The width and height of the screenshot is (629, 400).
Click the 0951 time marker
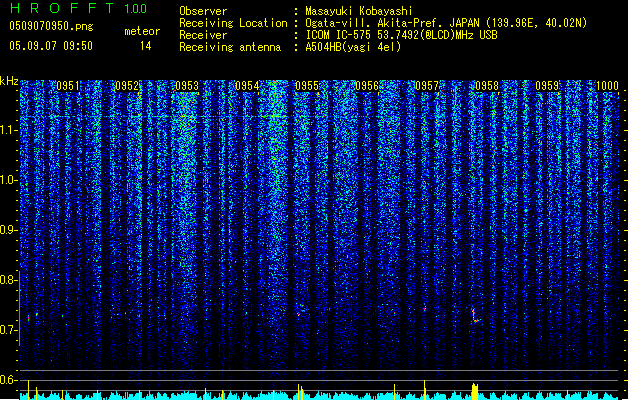tap(68, 86)
